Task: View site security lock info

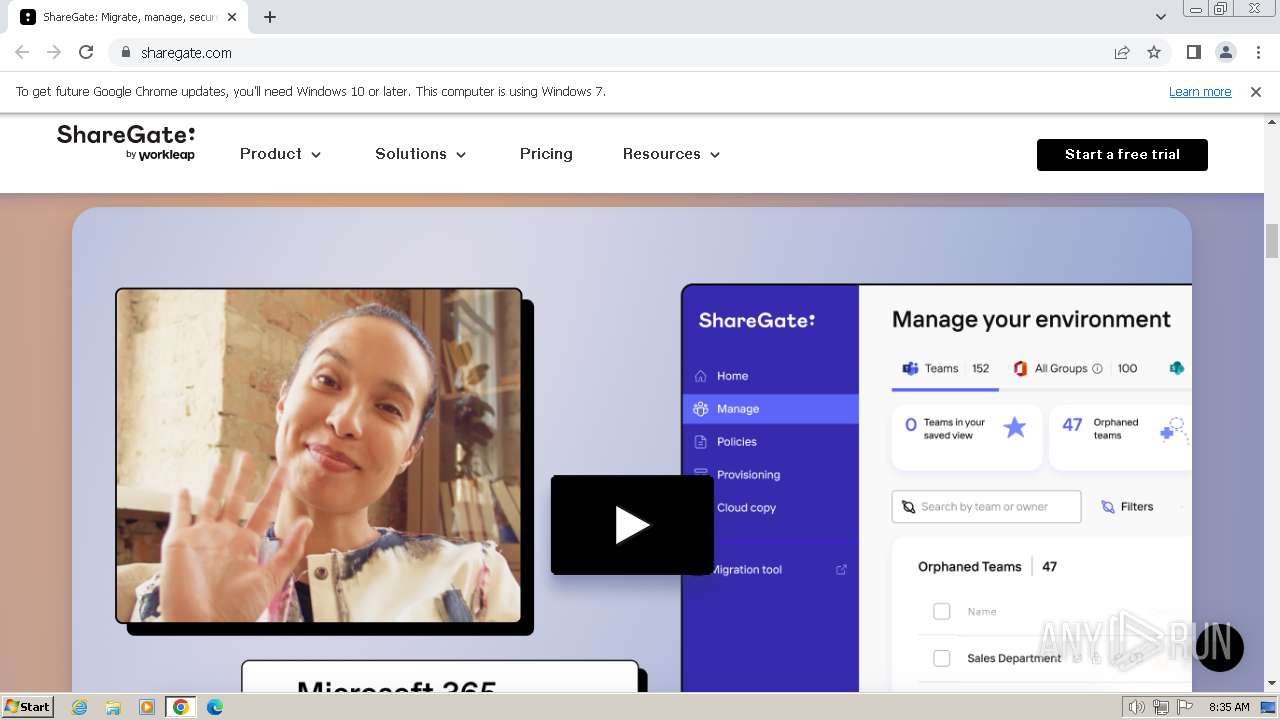Action: tap(126, 53)
